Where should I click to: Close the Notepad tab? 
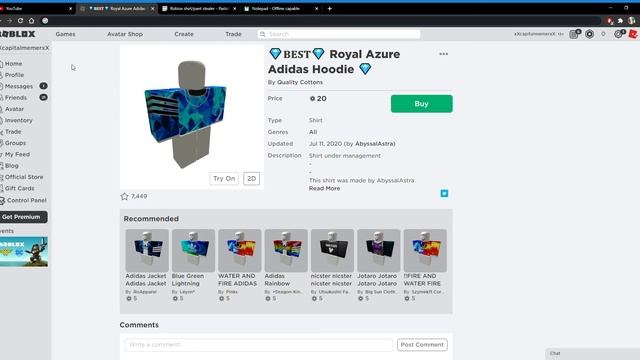[316, 9]
